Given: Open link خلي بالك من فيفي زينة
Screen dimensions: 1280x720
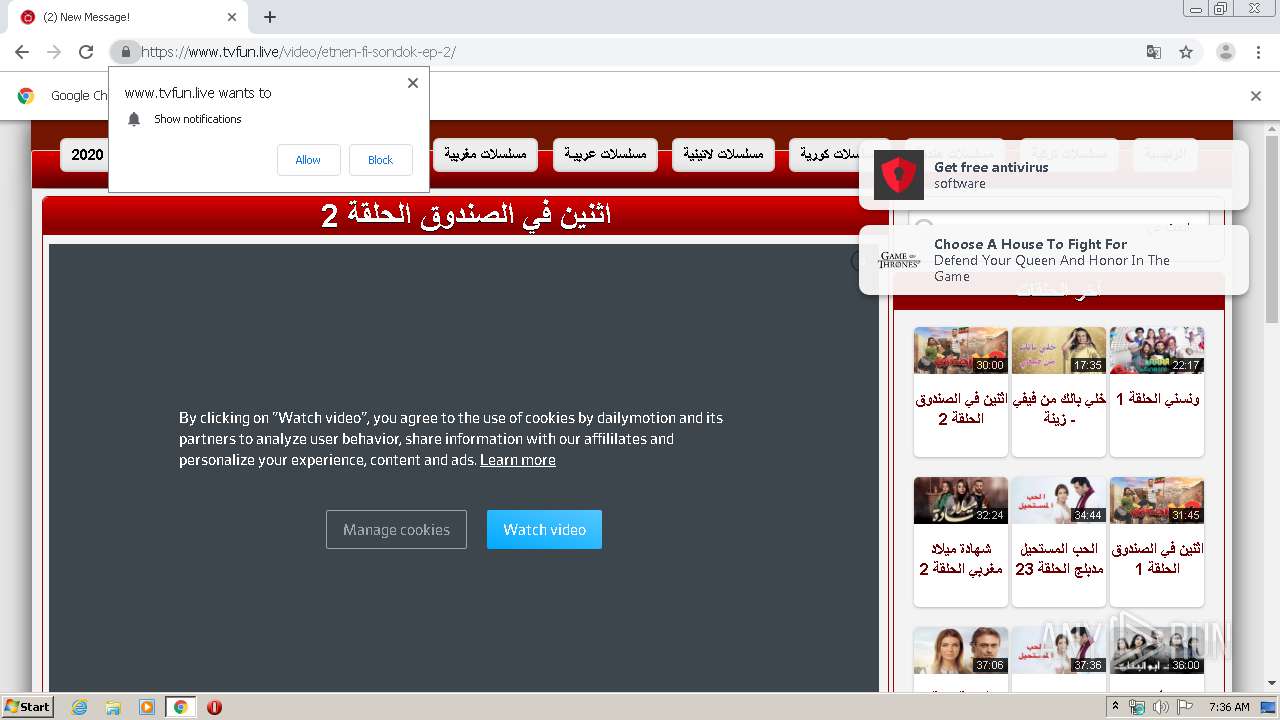Looking at the screenshot, I should click(1059, 409).
